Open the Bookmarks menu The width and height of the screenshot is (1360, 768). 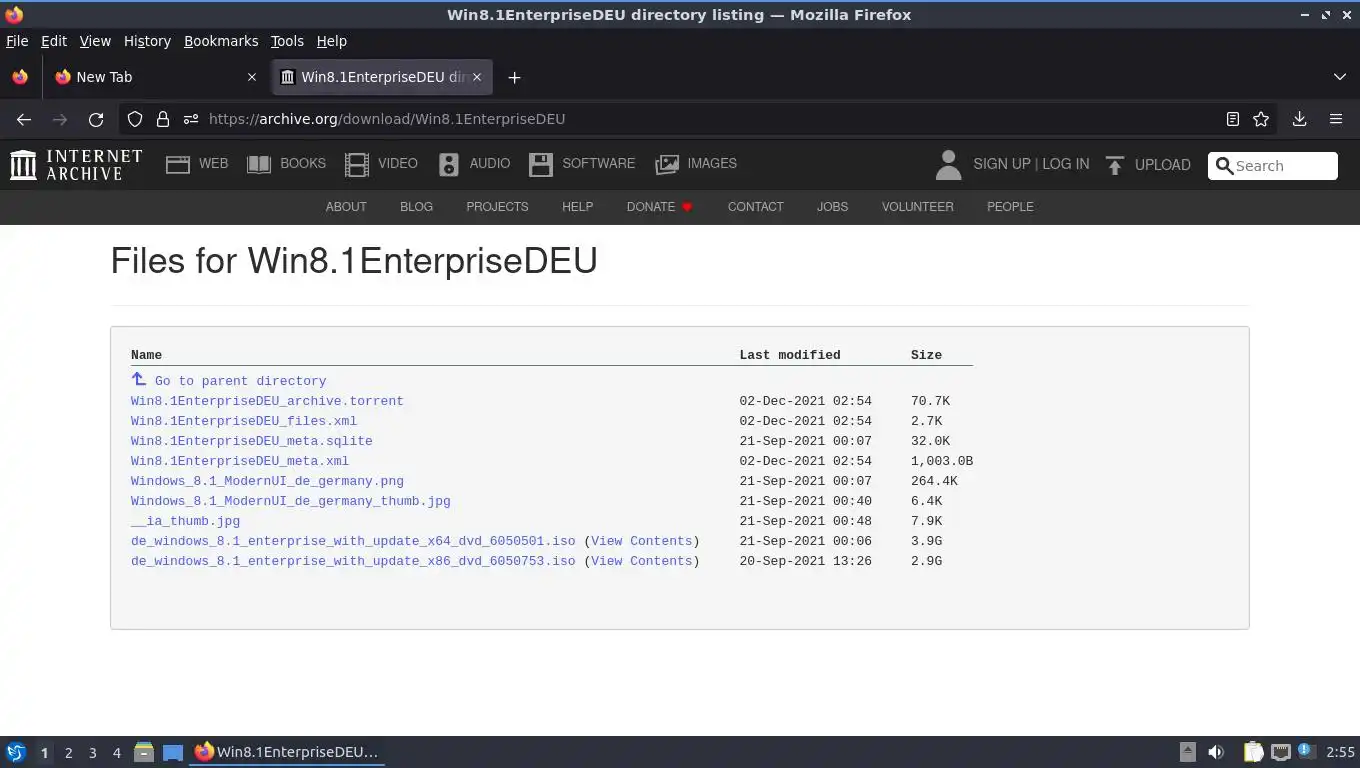(221, 41)
